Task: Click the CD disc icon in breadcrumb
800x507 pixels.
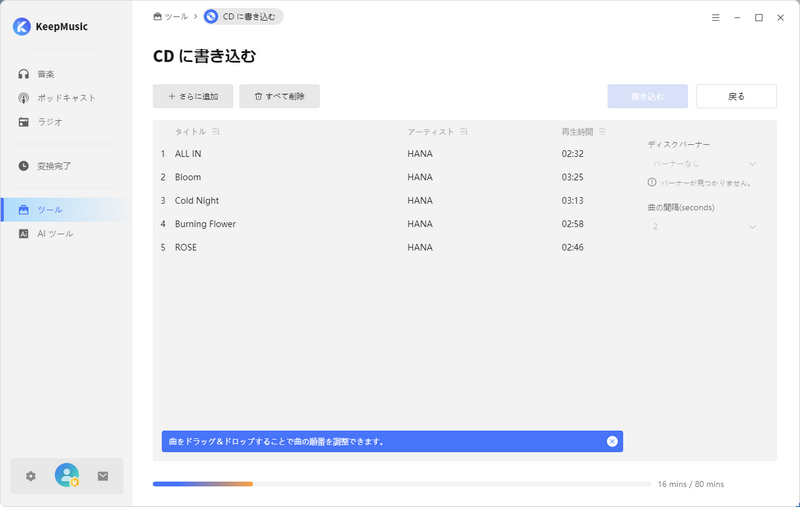Action: pyautogui.click(x=211, y=17)
